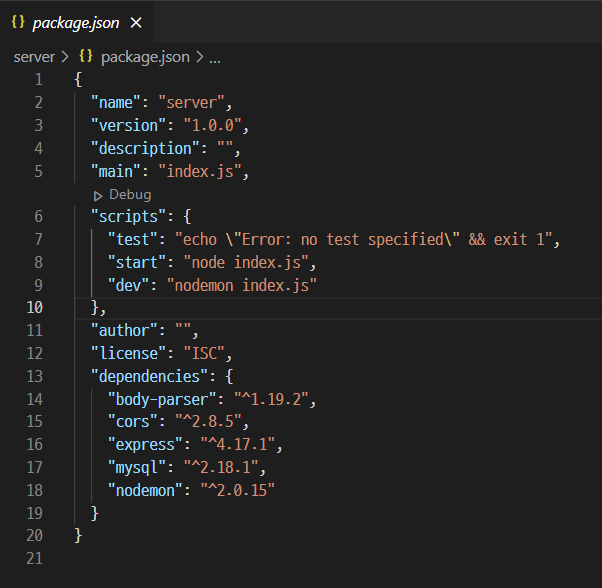
Task: Click Debug play triangle icon
Action: pos(98,196)
